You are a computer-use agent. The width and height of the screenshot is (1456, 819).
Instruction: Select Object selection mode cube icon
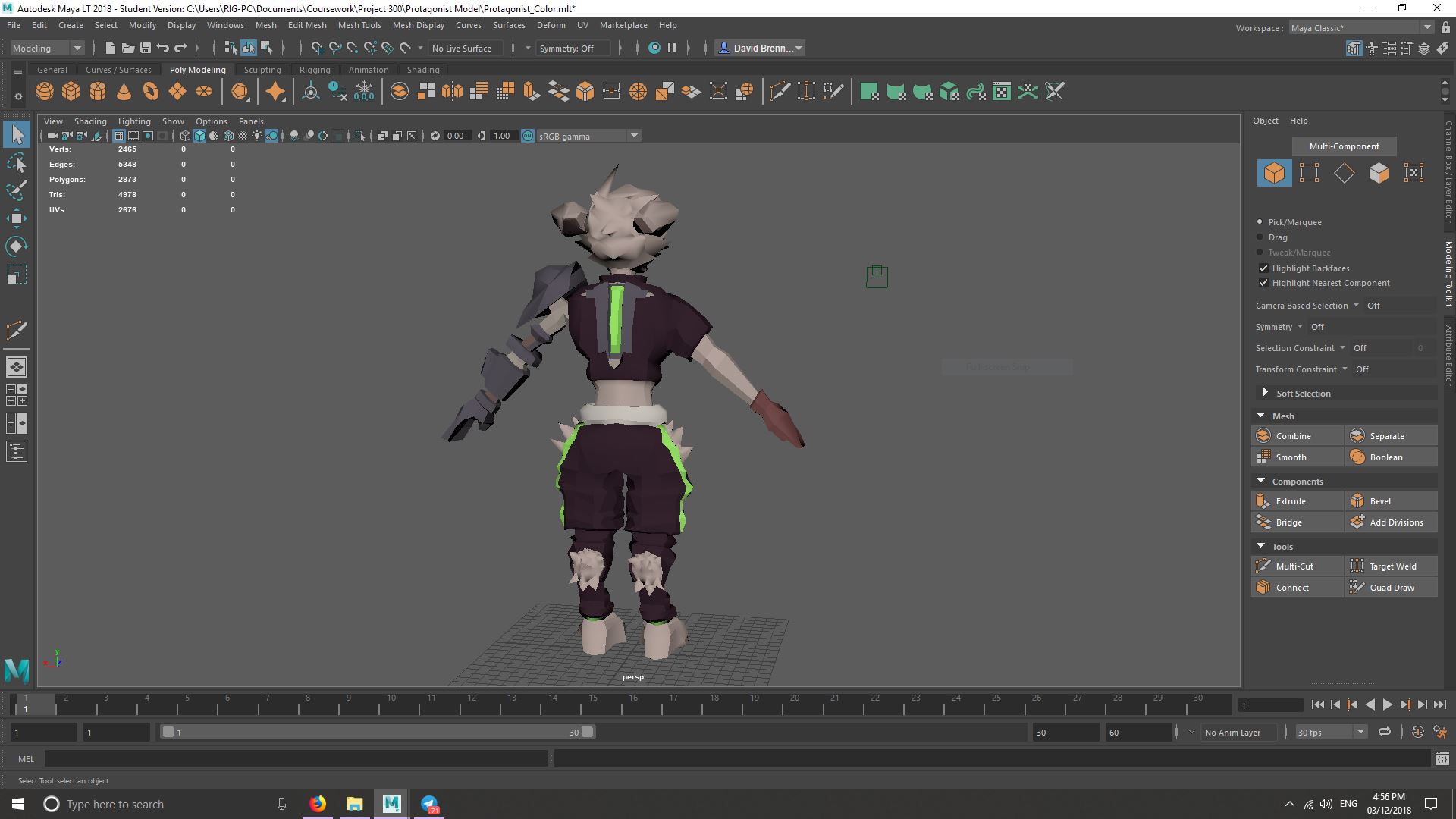[1274, 173]
